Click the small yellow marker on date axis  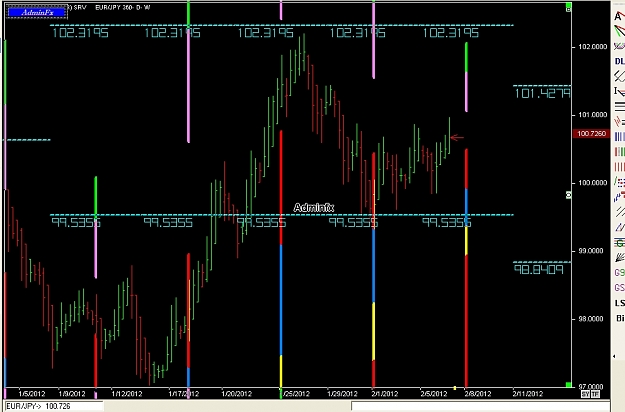(455, 388)
